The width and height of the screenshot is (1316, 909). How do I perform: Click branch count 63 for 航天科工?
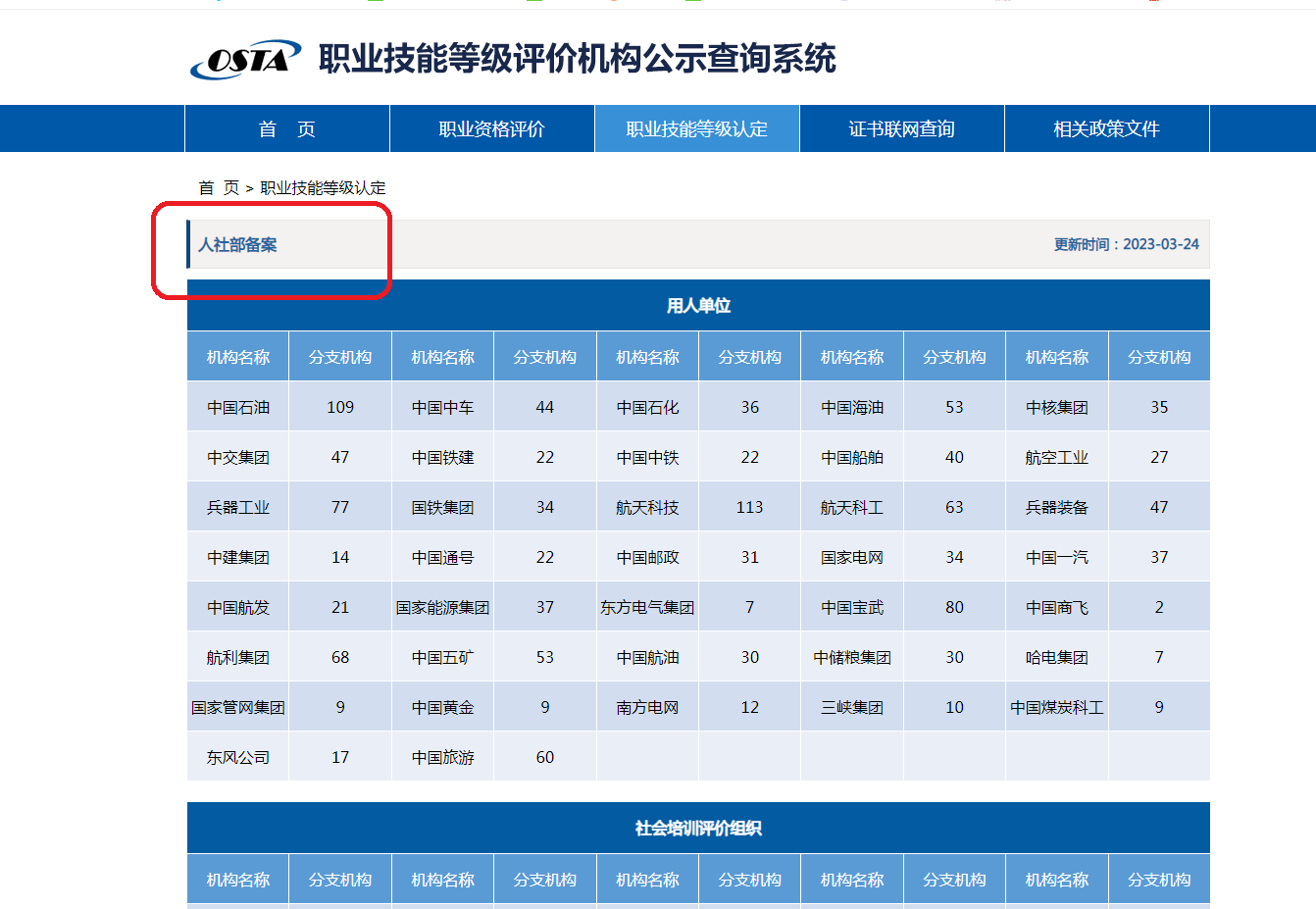(x=955, y=507)
